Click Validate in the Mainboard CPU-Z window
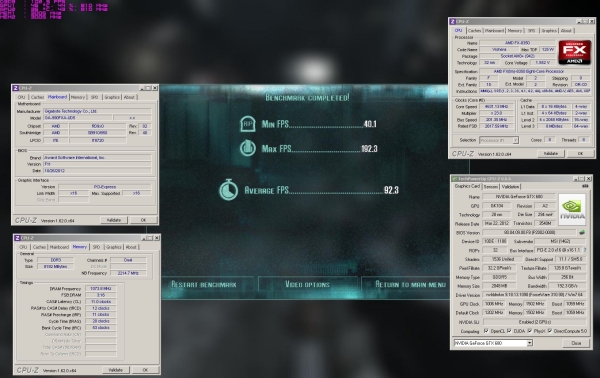 pos(114,220)
